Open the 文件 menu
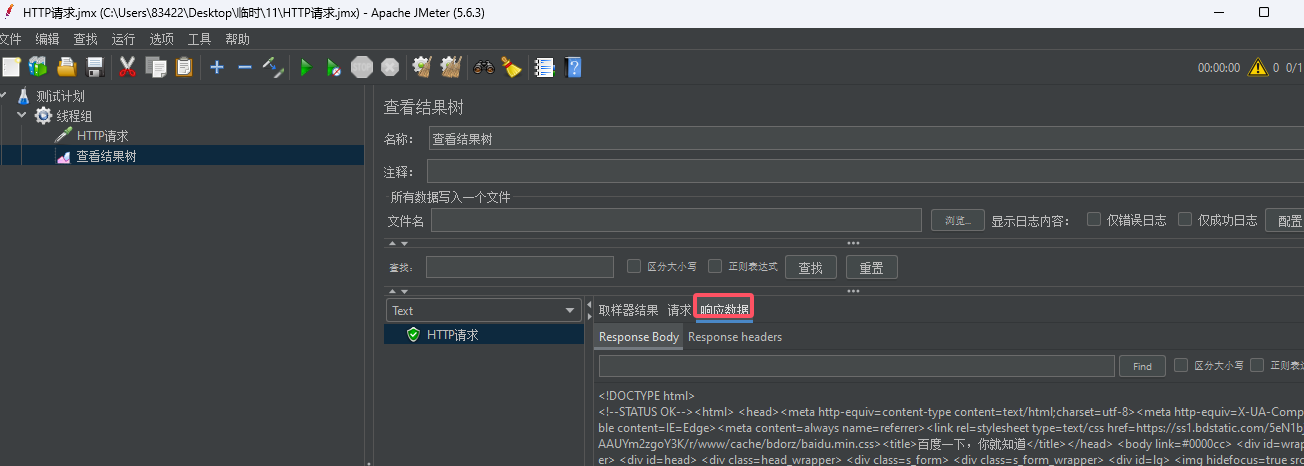The image size is (1304, 466). [11, 39]
